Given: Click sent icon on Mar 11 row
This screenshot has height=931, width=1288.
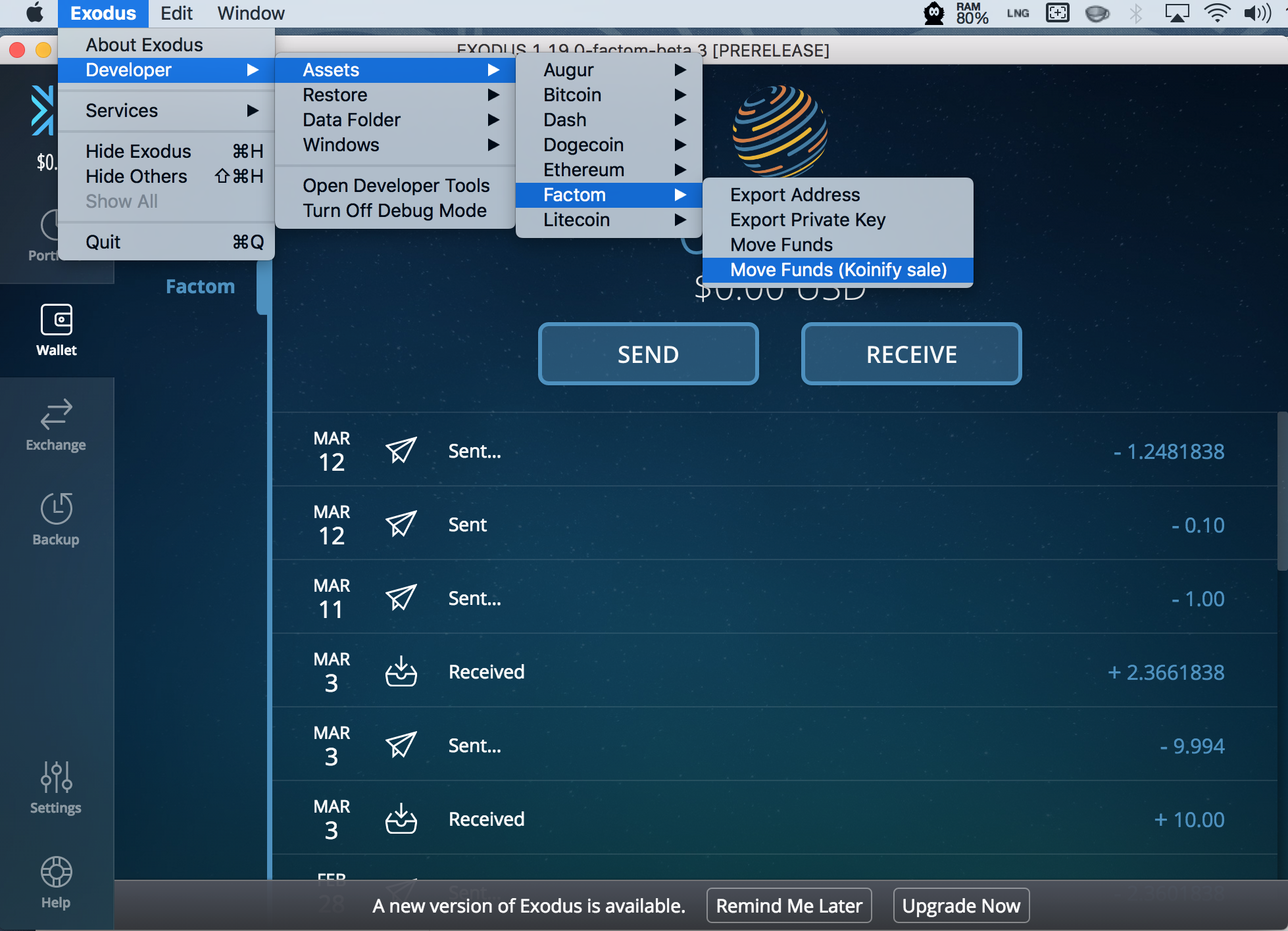Looking at the screenshot, I should [x=401, y=598].
